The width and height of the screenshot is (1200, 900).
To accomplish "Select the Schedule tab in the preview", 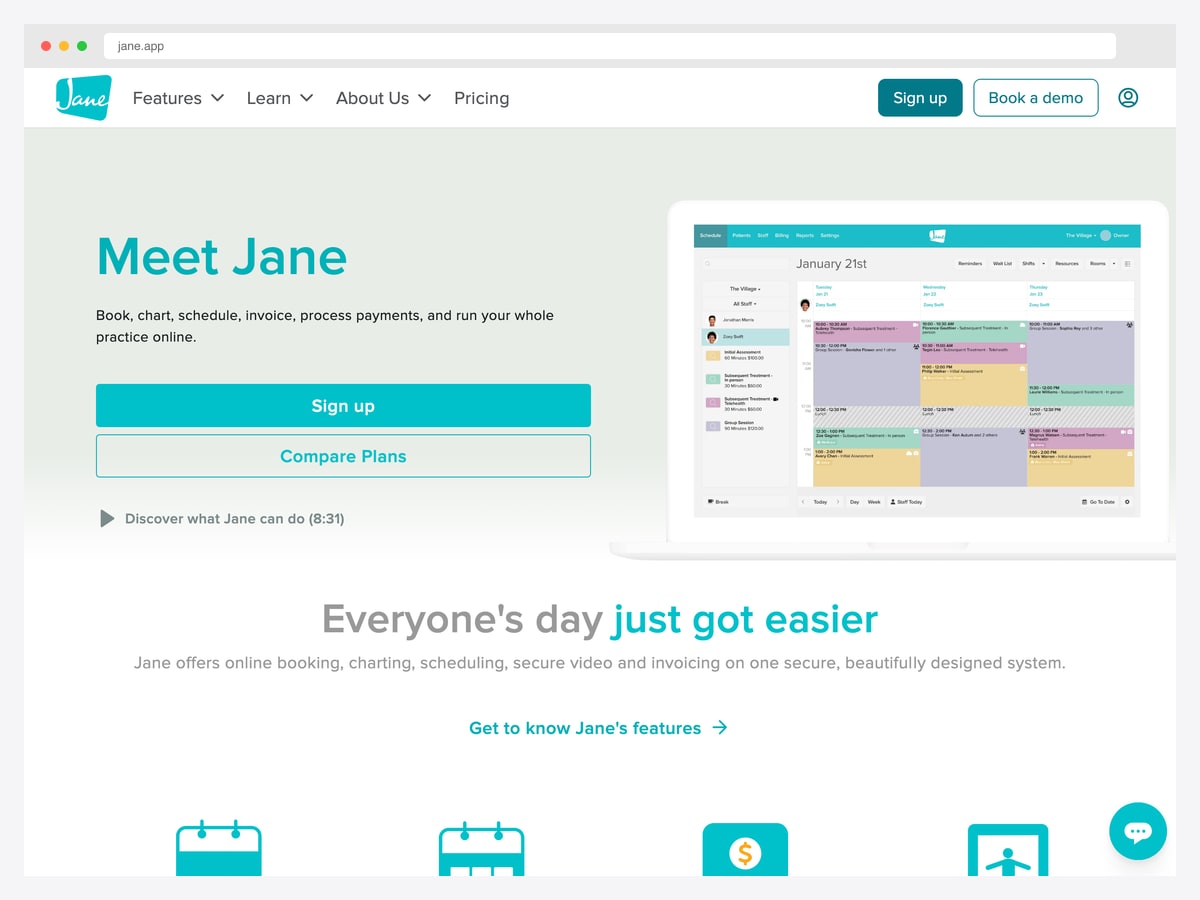I will (x=710, y=236).
